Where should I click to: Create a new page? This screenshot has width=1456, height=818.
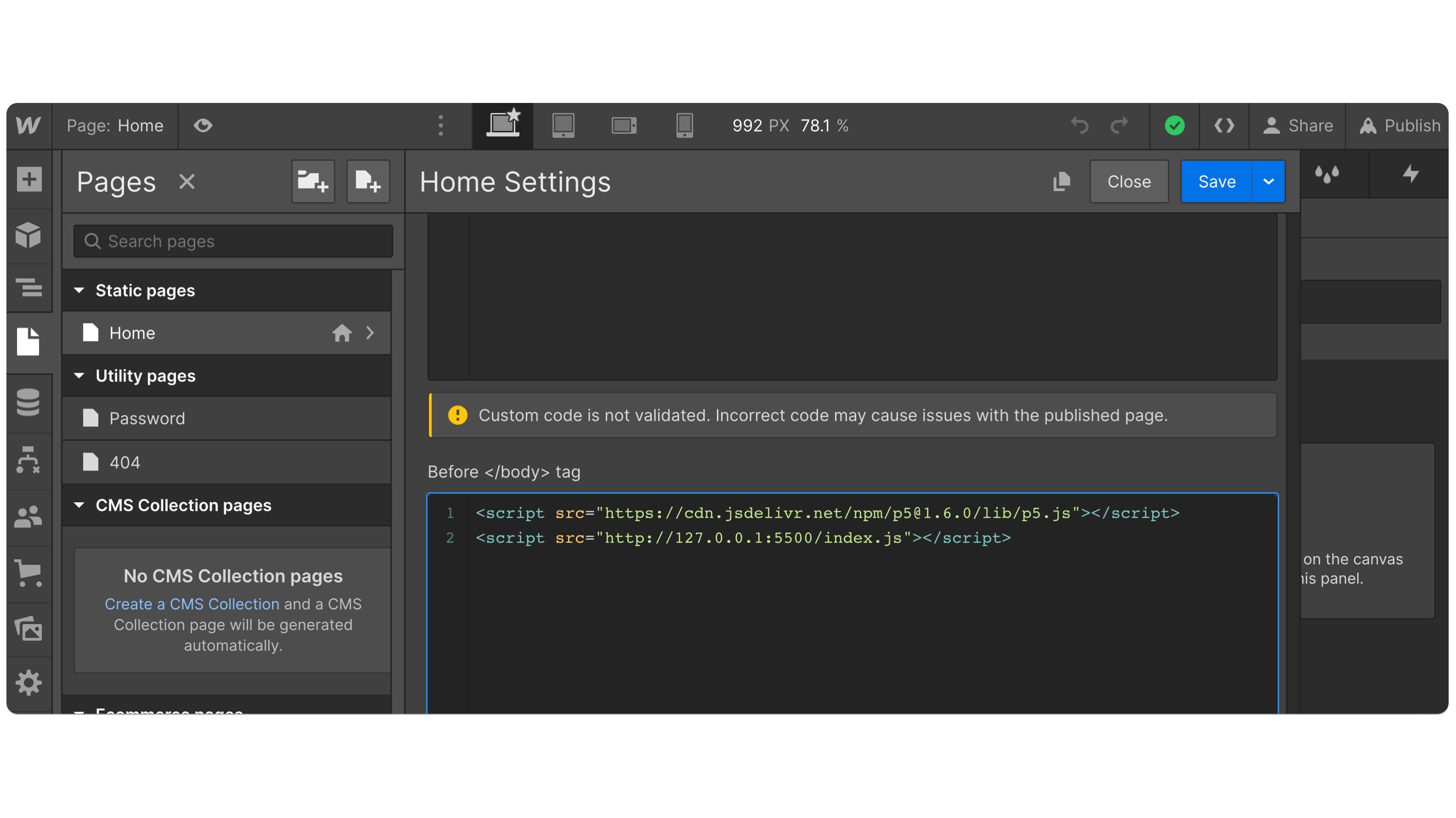click(368, 182)
